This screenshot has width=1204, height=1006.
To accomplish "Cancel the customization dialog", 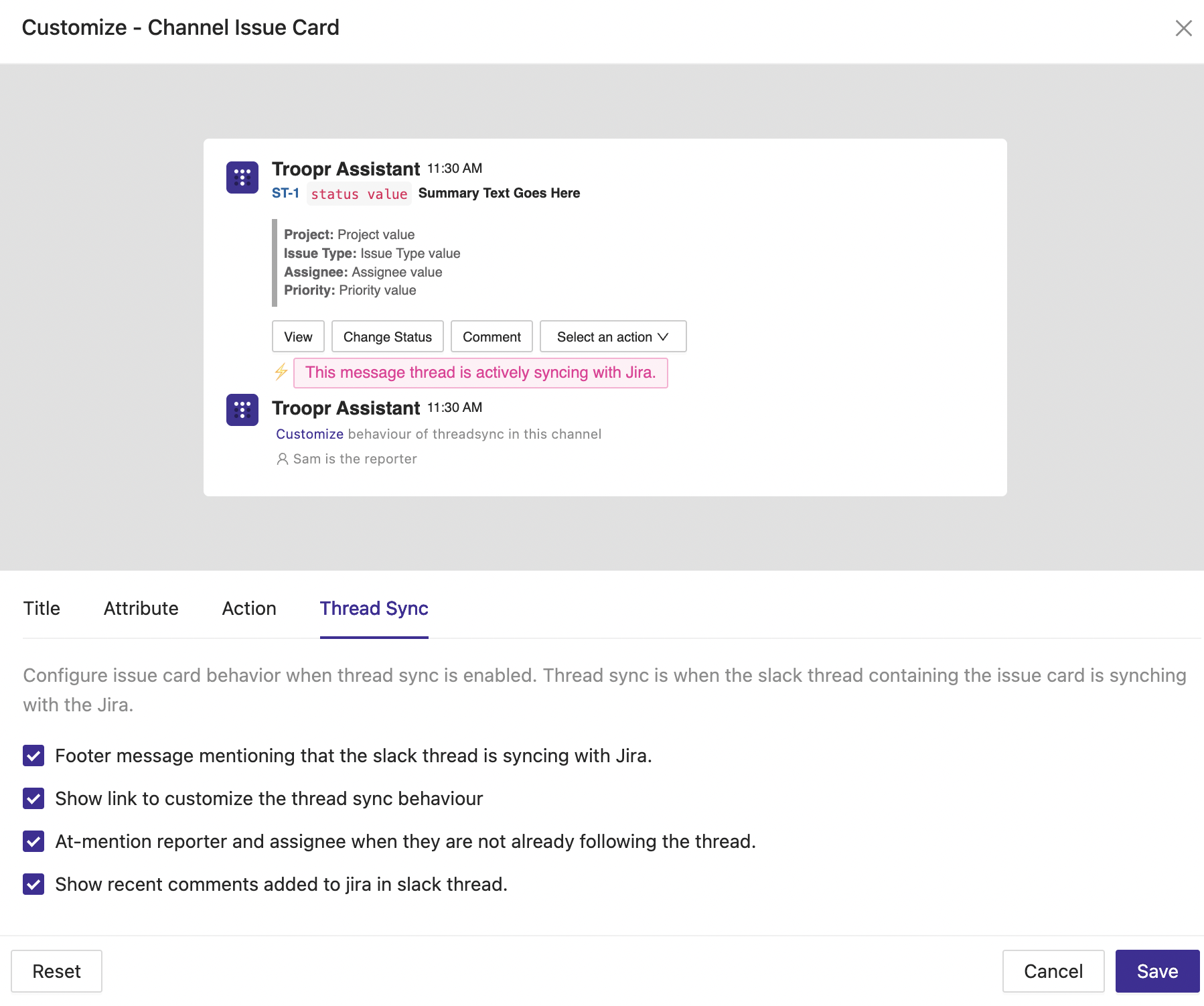I will click(1053, 971).
